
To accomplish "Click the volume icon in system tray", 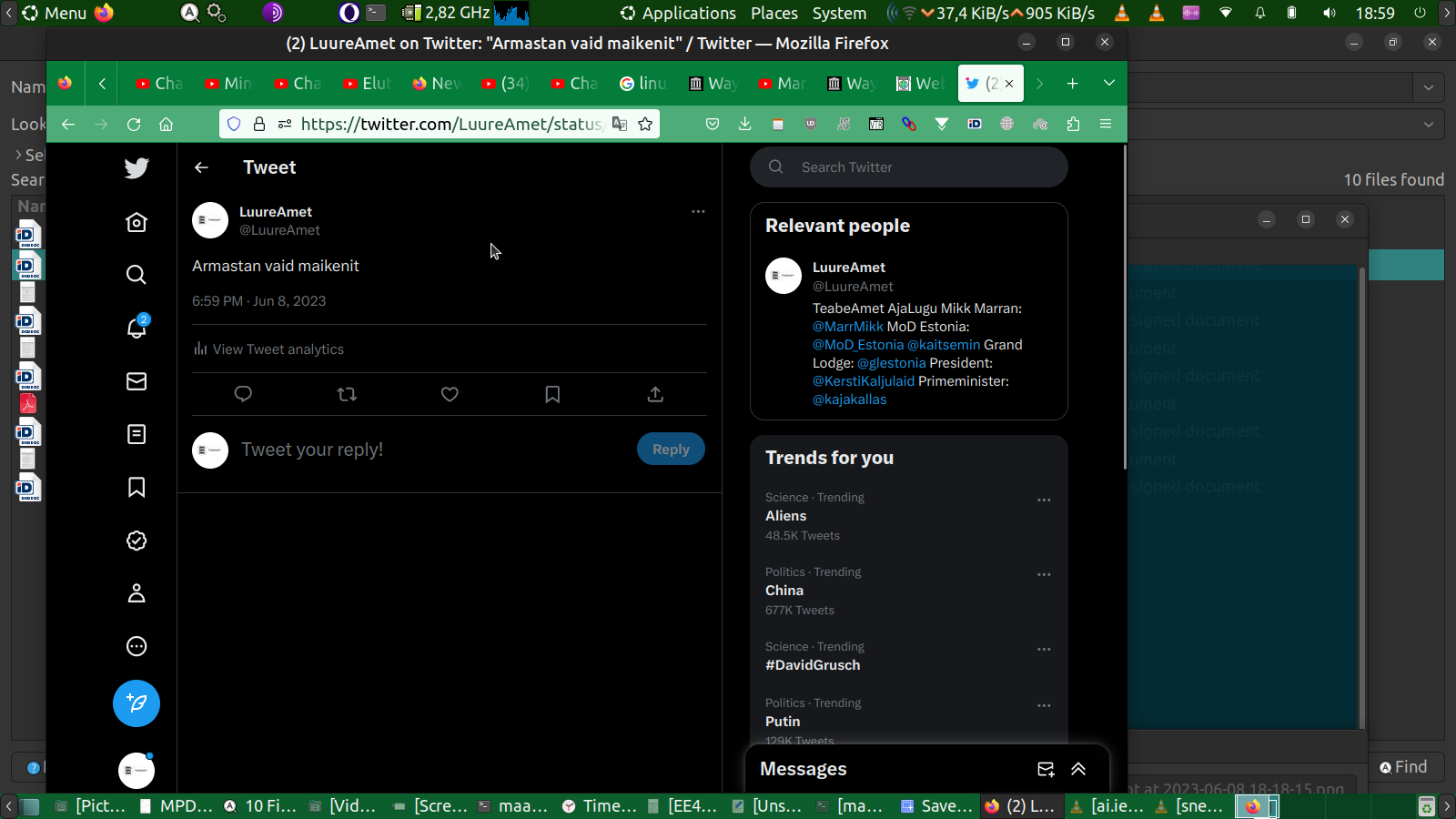I will 1330,13.
